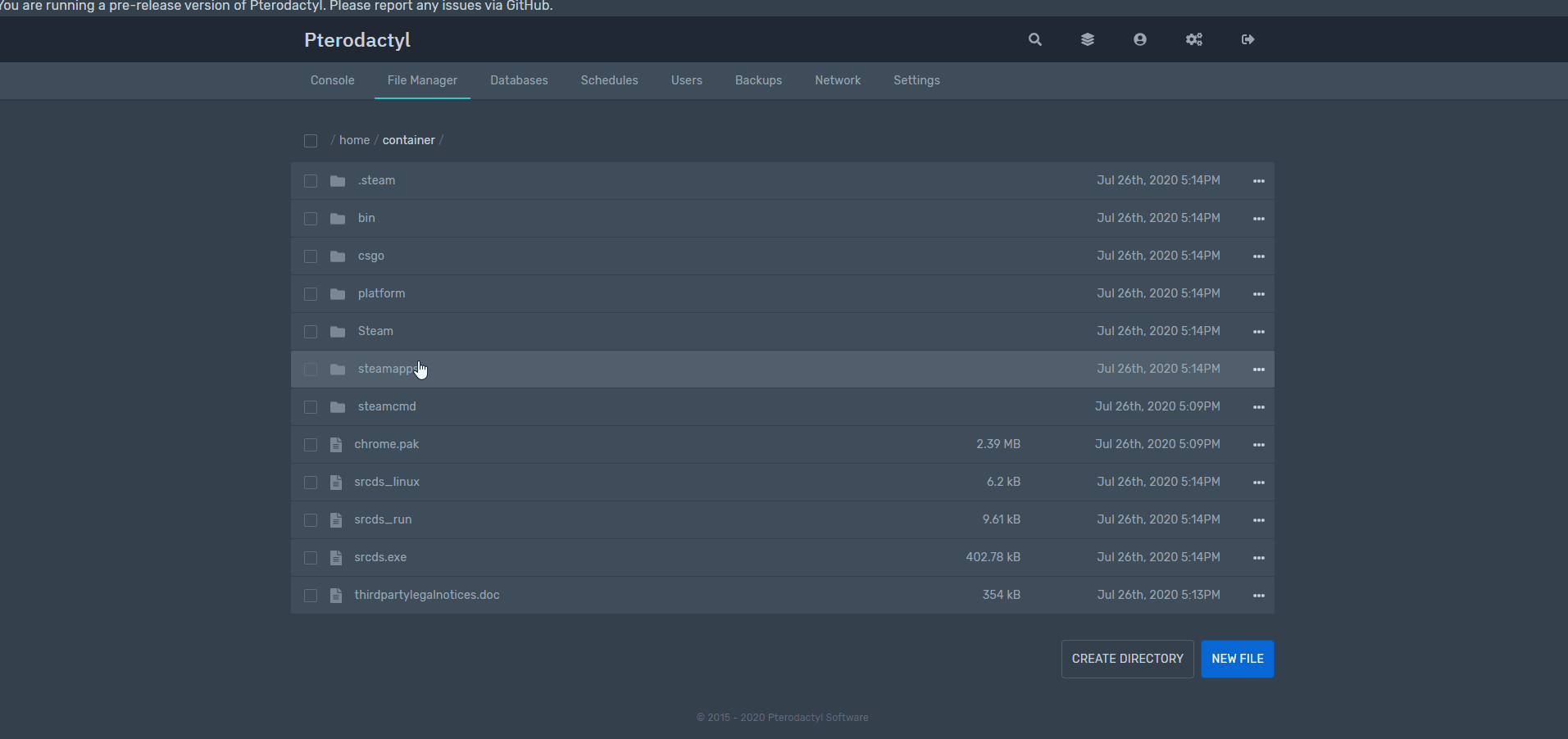The height and width of the screenshot is (739, 1568).
Task: Click the file icon beside chrome.pak
Action: [336, 444]
